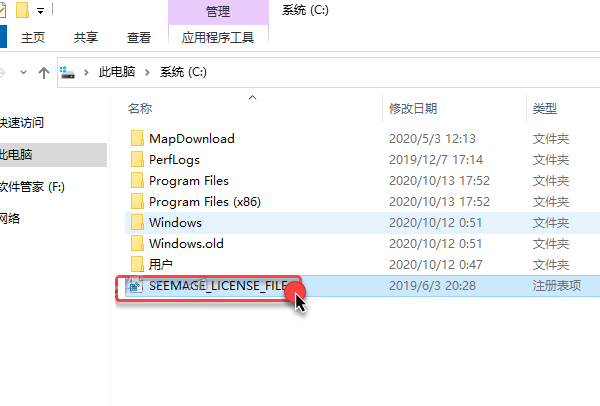Select the PerfLogs folder icon
The width and height of the screenshot is (600, 406).
137,160
